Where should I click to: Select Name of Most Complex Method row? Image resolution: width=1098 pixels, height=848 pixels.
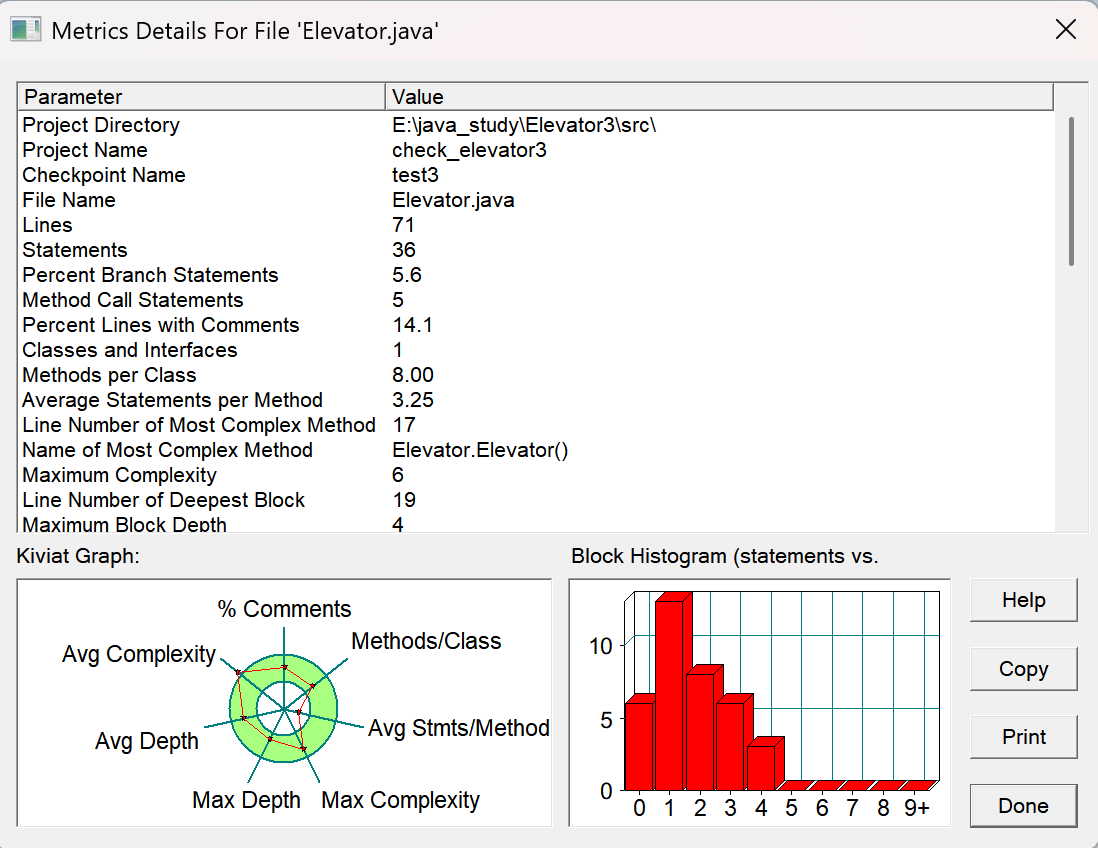click(536, 450)
